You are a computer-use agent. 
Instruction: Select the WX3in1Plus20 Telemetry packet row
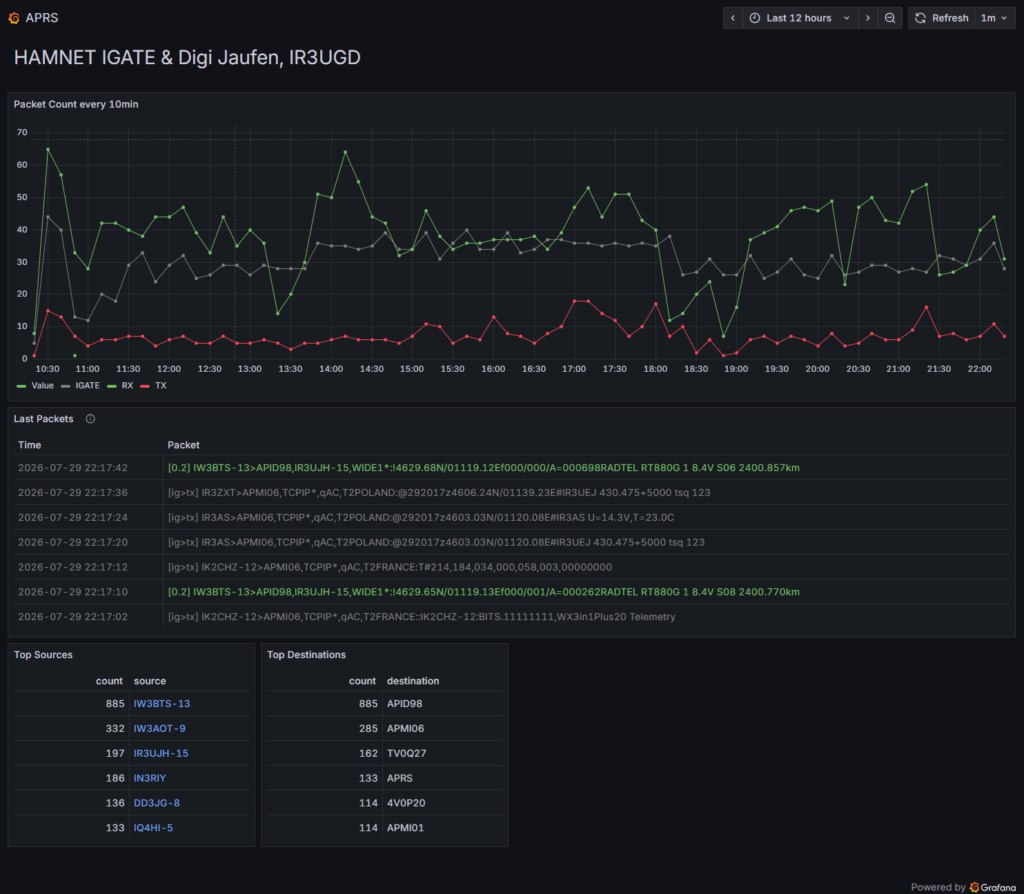(x=512, y=616)
